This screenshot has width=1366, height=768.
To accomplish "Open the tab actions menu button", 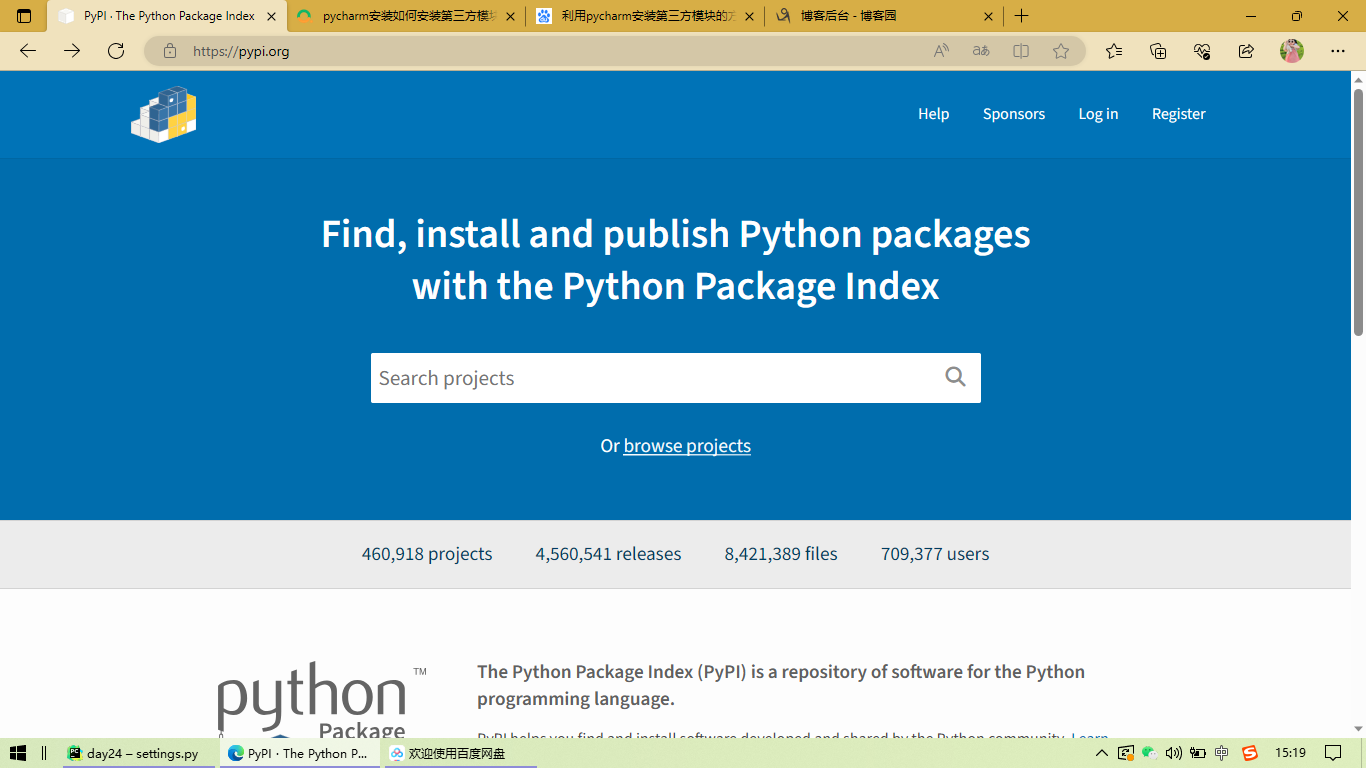I will [x=25, y=16].
